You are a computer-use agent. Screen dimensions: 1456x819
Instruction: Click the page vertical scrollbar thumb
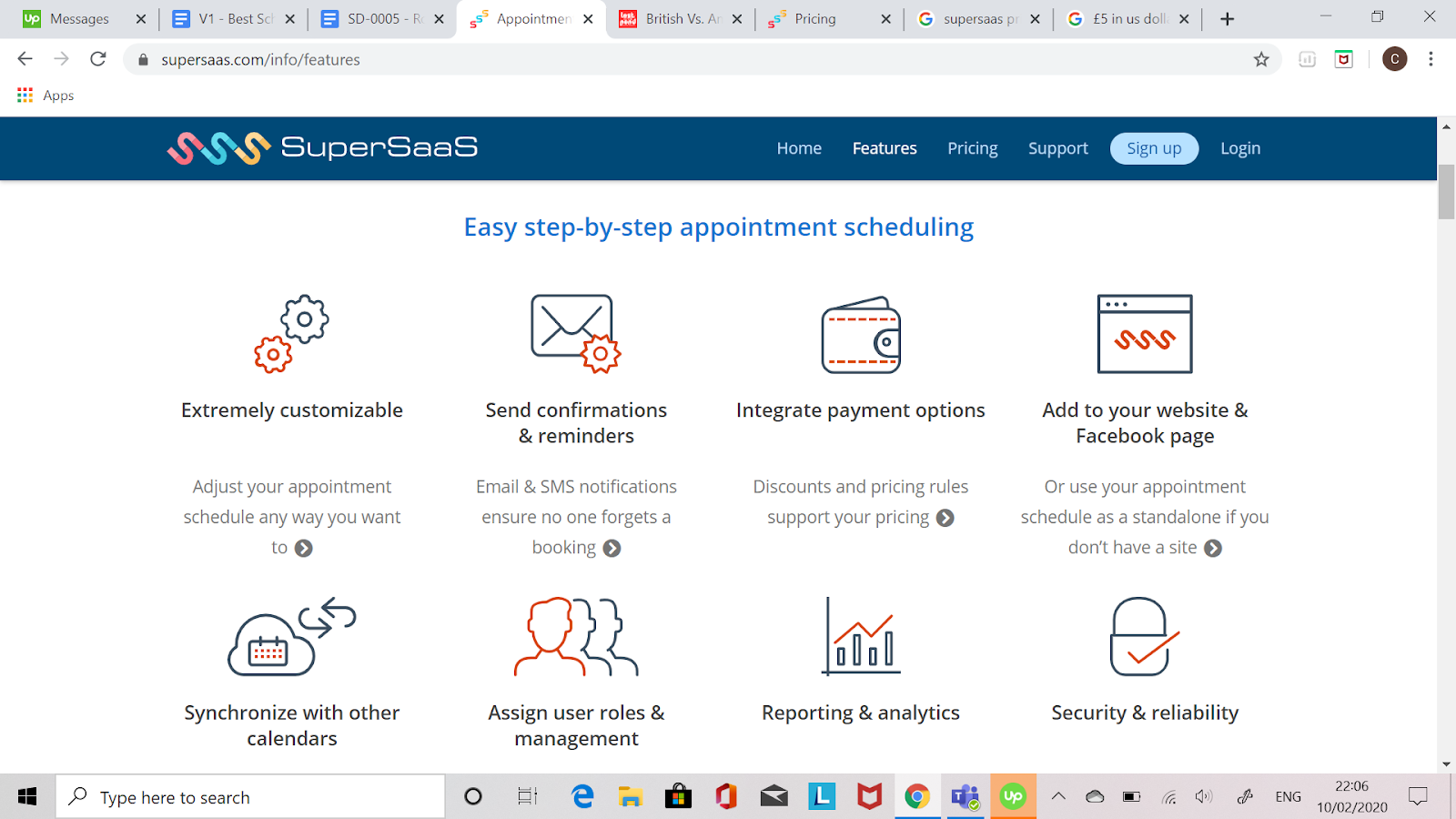(x=1446, y=191)
